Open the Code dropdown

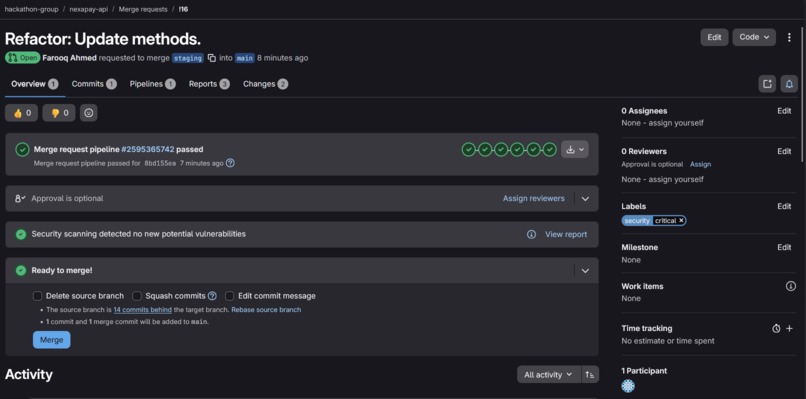point(754,37)
